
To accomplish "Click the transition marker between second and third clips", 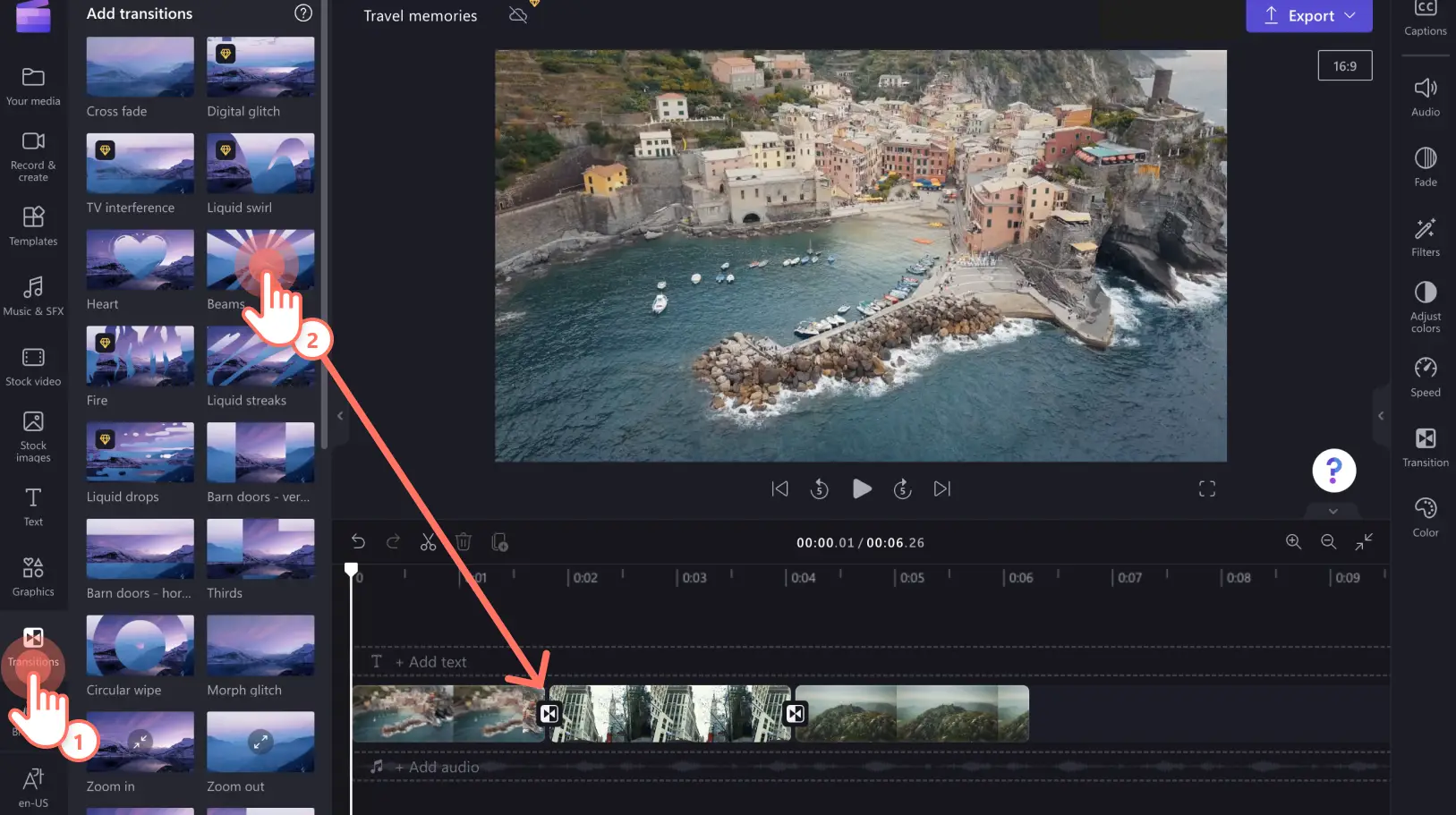I will [x=795, y=713].
